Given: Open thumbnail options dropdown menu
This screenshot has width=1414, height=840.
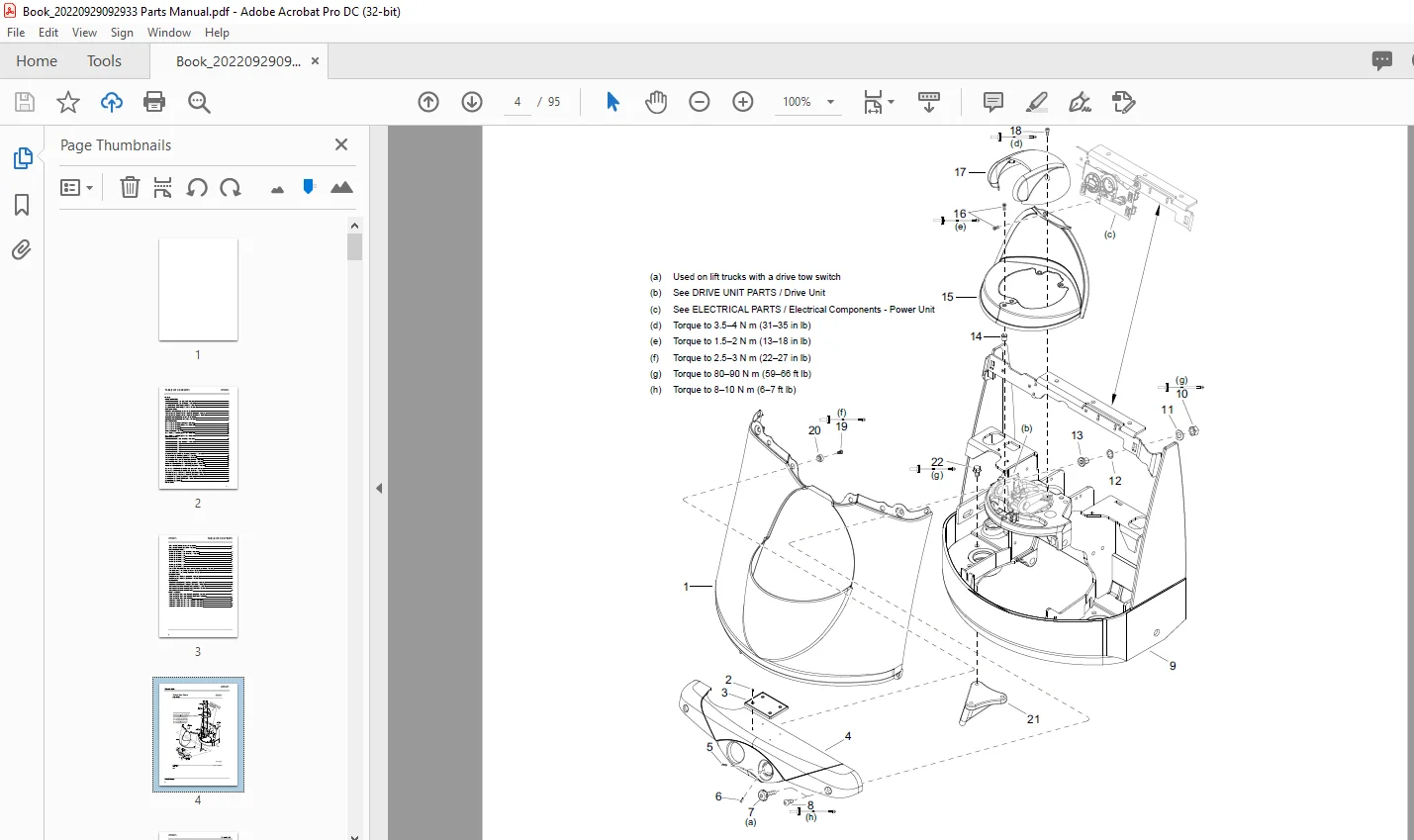Looking at the screenshot, I should pyautogui.click(x=76, y=187).
